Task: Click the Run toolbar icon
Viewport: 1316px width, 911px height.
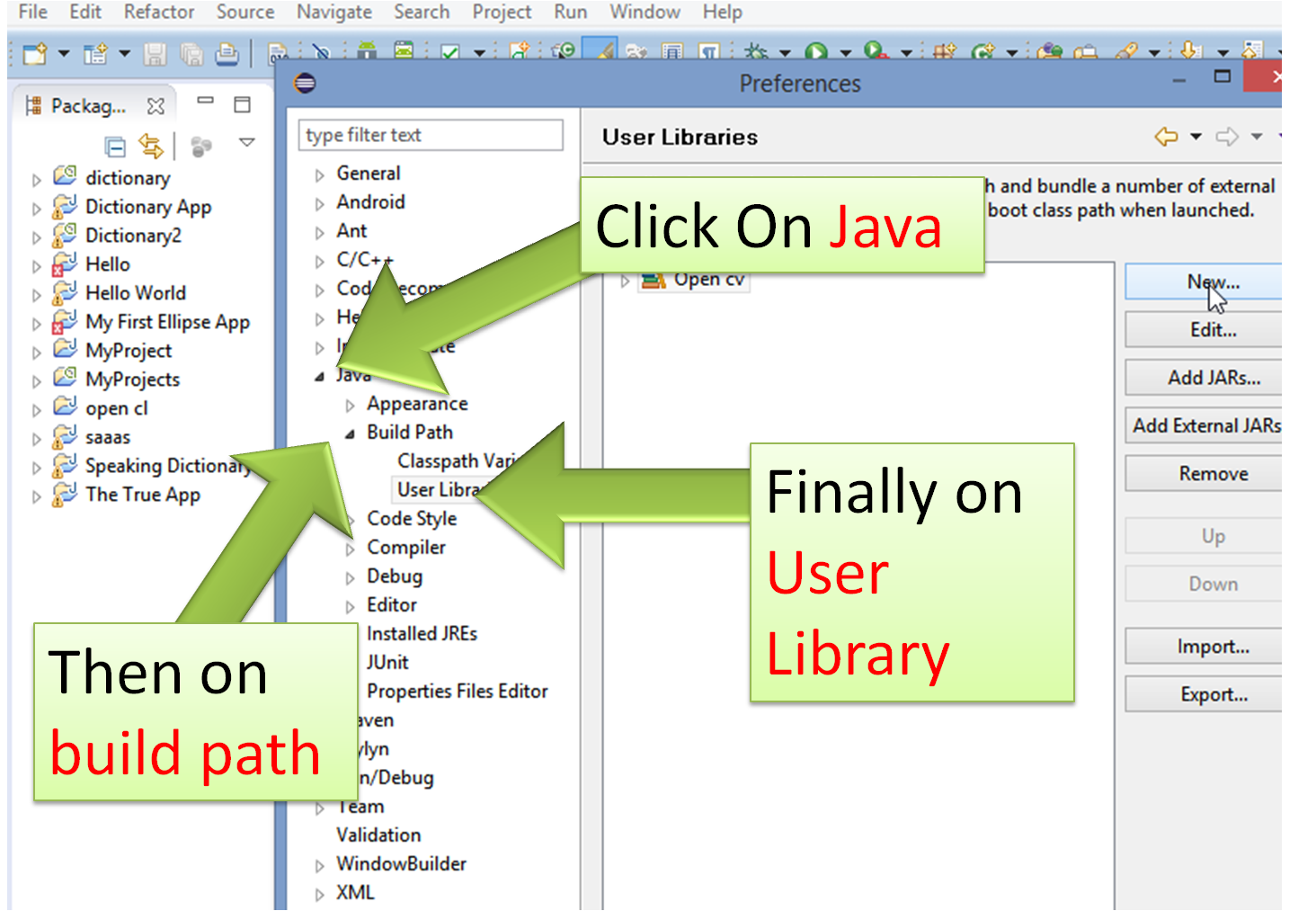Action: (x=818, y=50)
